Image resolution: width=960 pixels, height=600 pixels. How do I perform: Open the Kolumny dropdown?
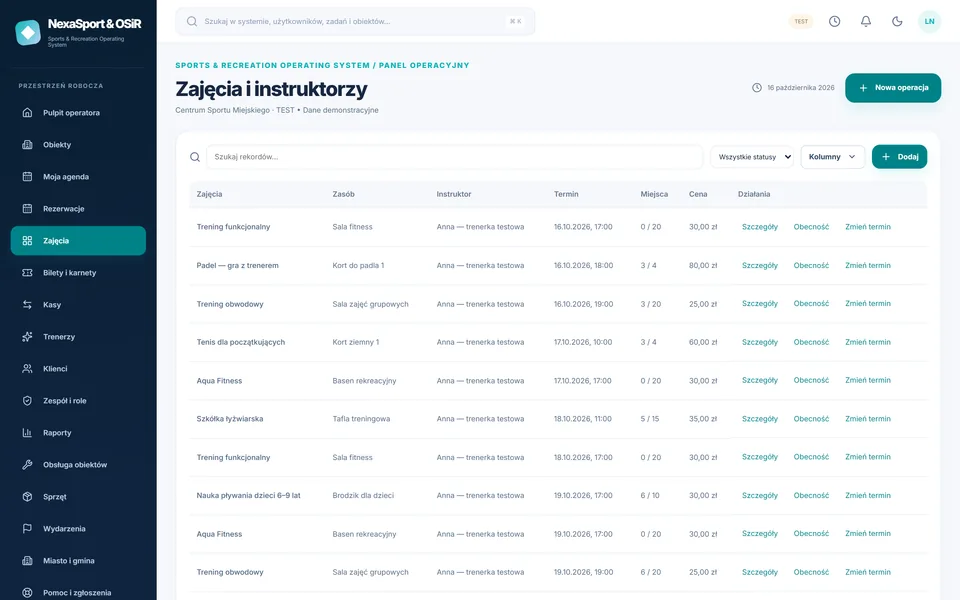tap(833, 157)
